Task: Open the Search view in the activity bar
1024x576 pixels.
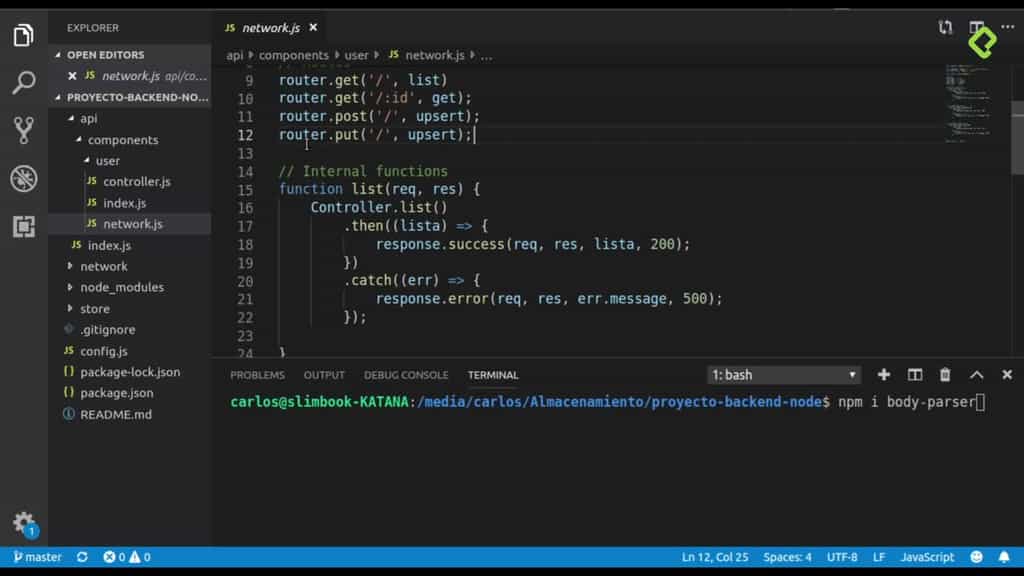Action: tap(24, 83)
